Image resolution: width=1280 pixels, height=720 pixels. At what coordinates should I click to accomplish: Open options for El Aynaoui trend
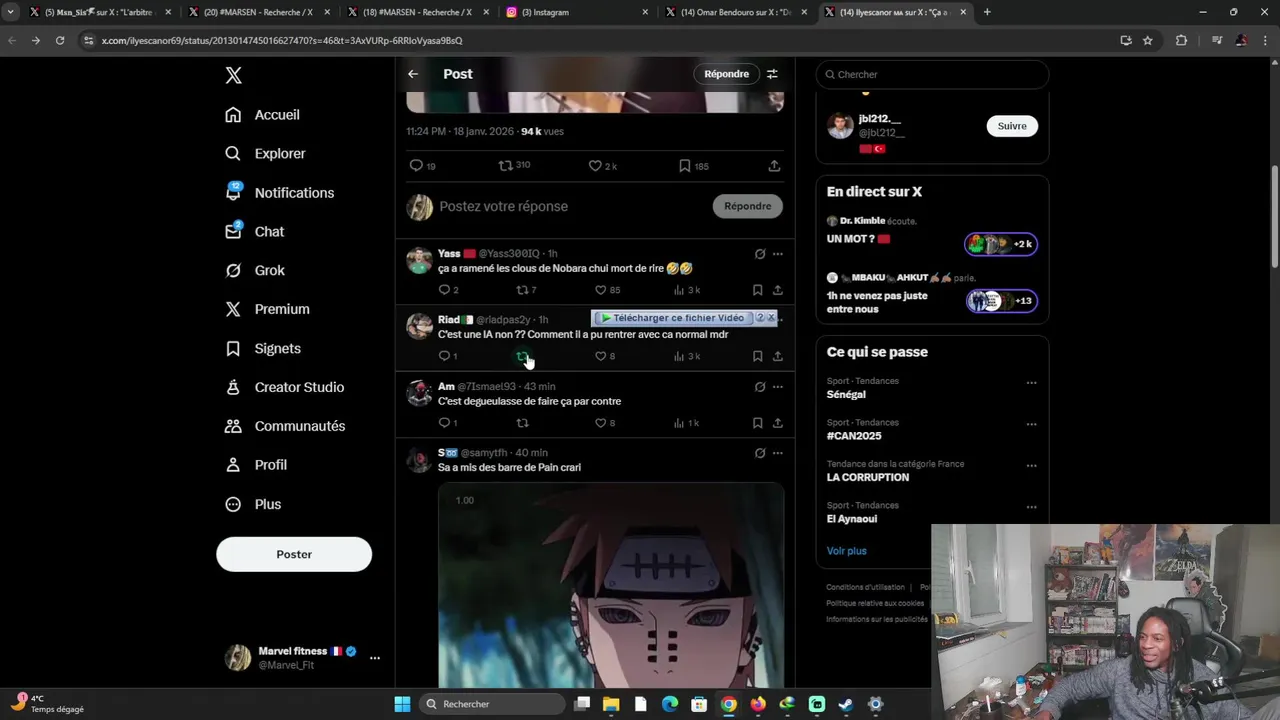click(x=1031, y=507)
